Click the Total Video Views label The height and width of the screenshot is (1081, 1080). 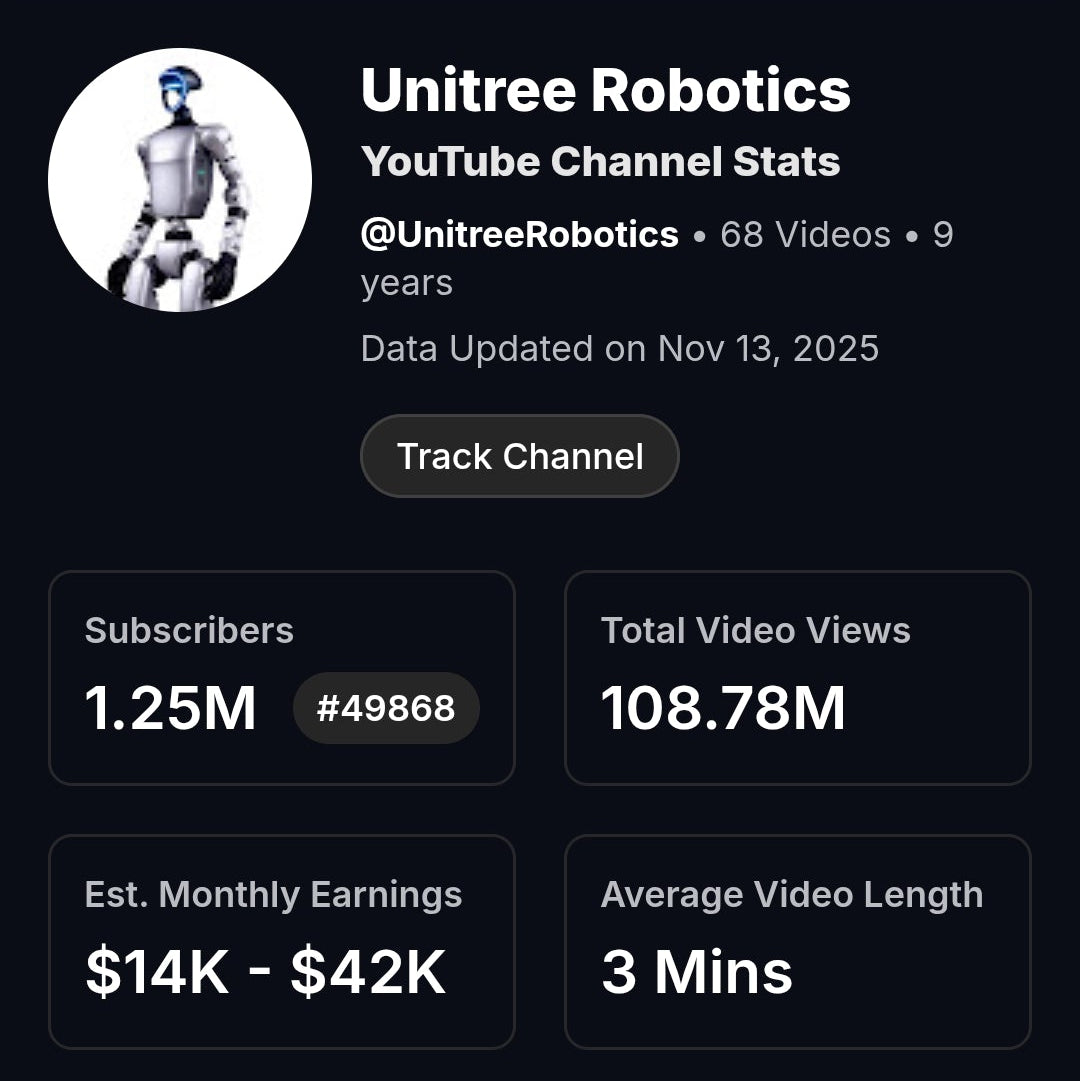pyautogui.click(x=755, y=631)
